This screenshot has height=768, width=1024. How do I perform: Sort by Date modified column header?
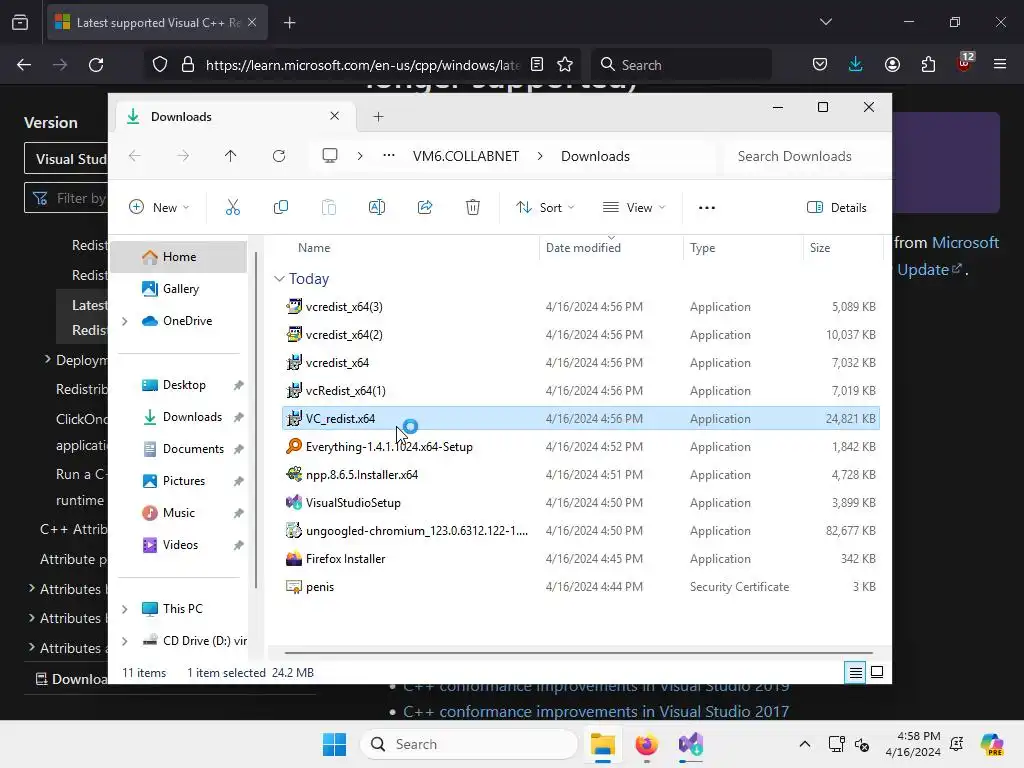tap(583, 248)
